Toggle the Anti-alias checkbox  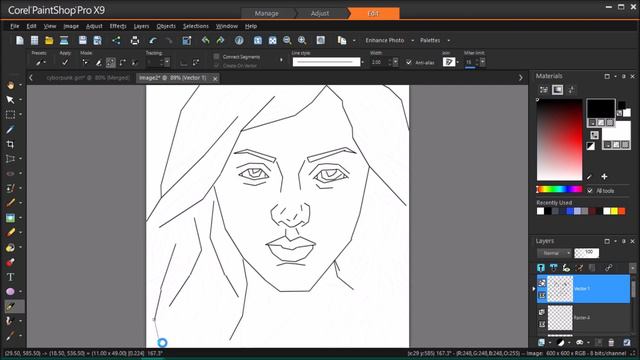(409, 62)
